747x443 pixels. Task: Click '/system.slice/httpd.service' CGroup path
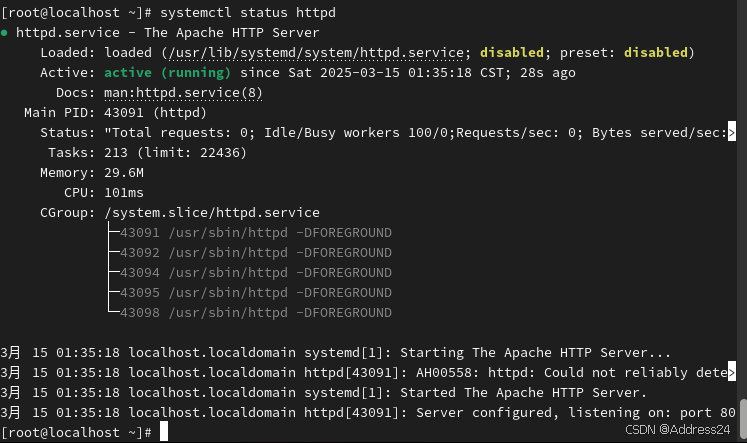click(212, 212)
